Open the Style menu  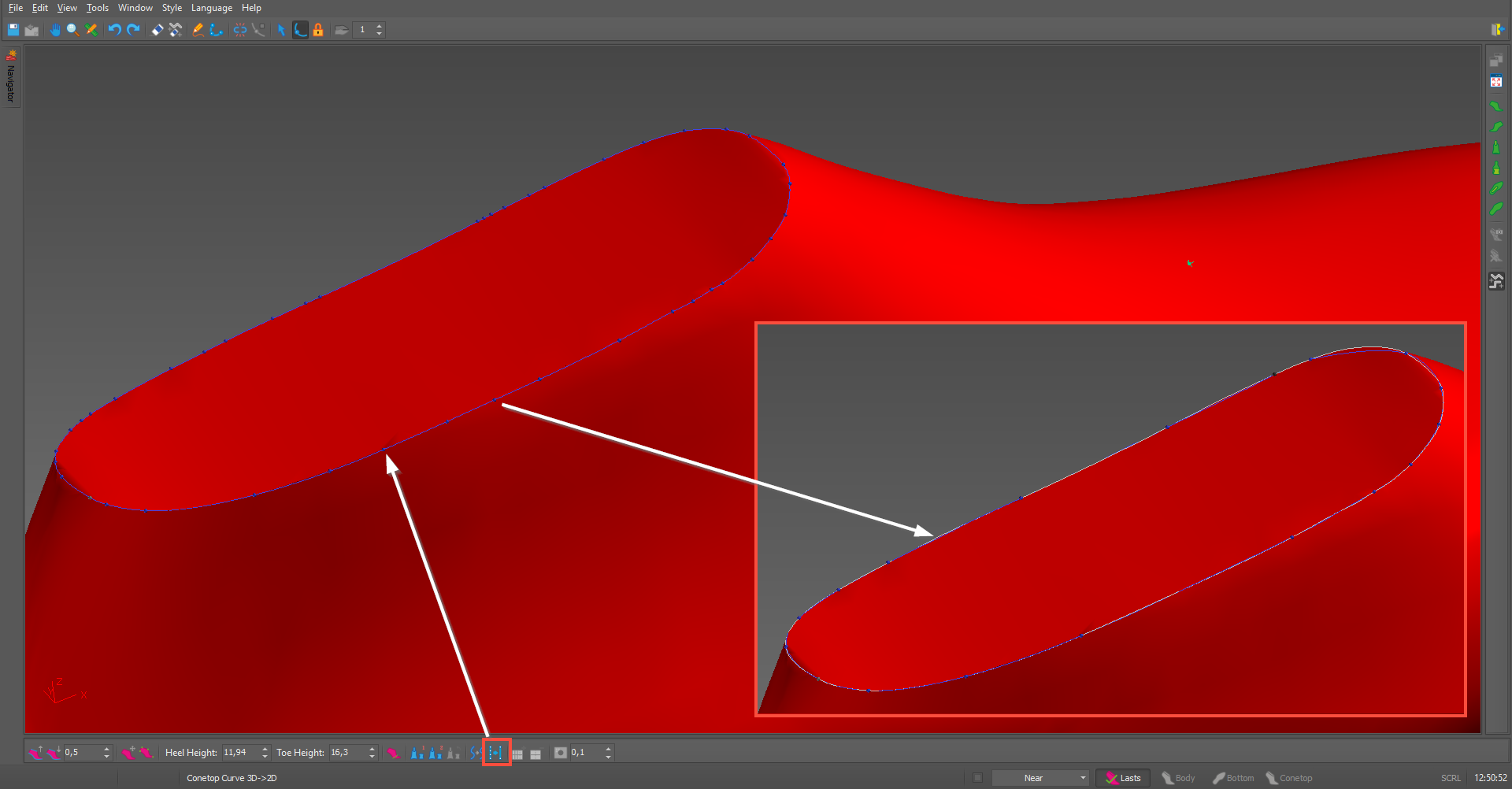[x=172, y=8]
